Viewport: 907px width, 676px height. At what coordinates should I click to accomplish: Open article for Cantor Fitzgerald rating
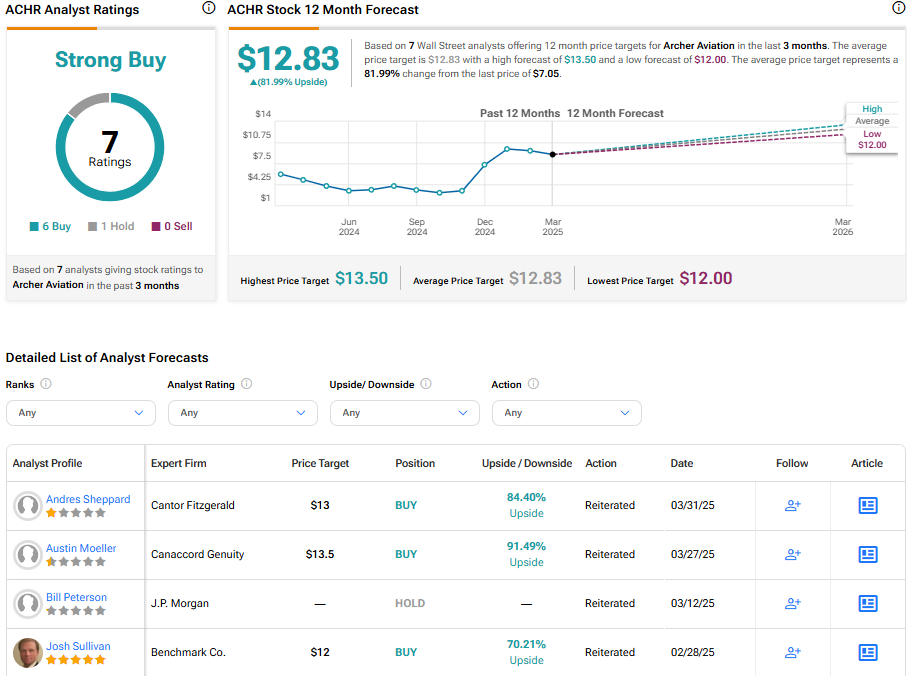pyautogui.click(x=868, y=505)
